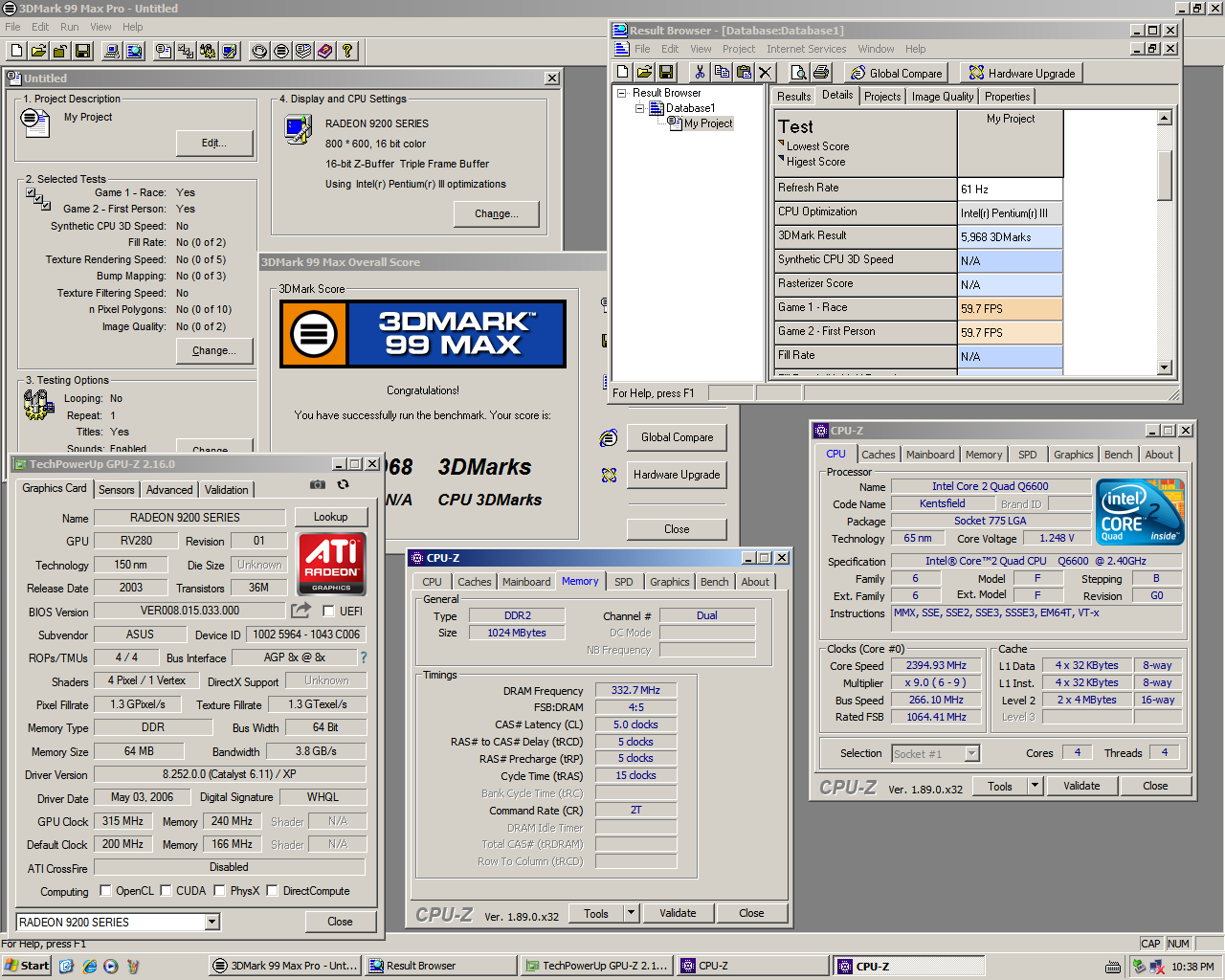Image resolution: width=1225 pixels, height=980 pixels.
Task: Switch to TechPowerUp GPU-Z taskbar item
Action: point(596,966)
